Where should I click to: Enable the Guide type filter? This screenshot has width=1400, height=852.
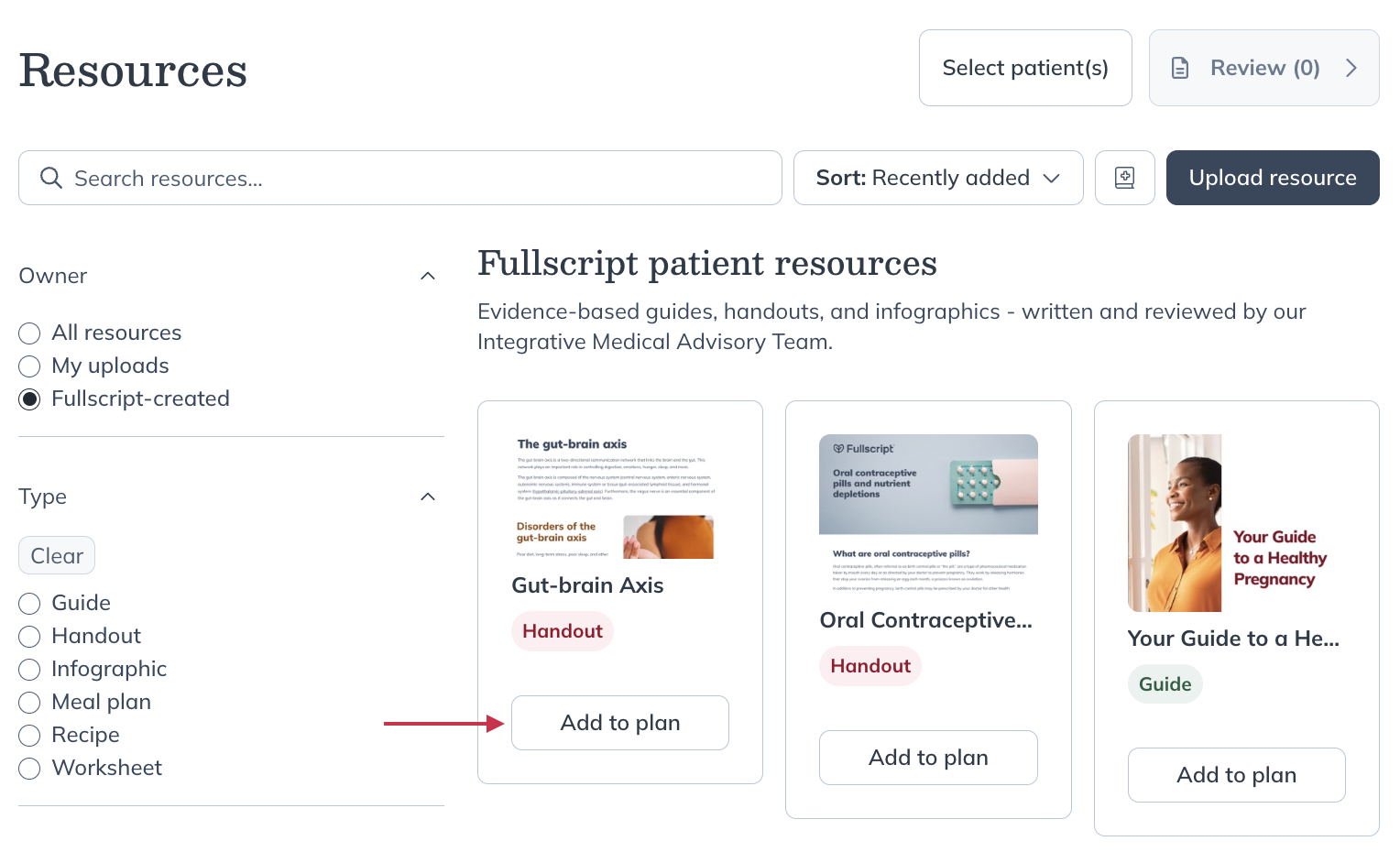(x=28, y=603)
